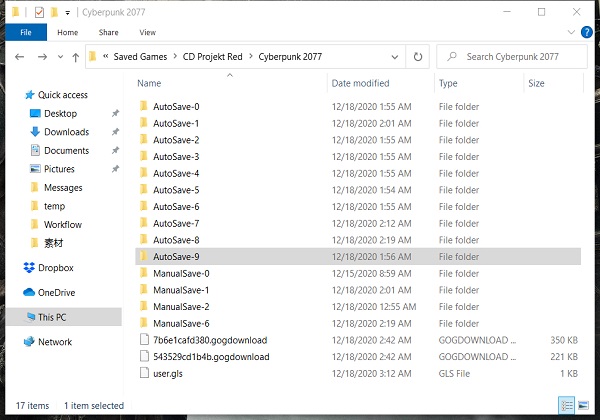Image resolution: width=600 pixels, height=420 pixels.
Task: Switch to Large icons view in status bar
Action: 583,405
